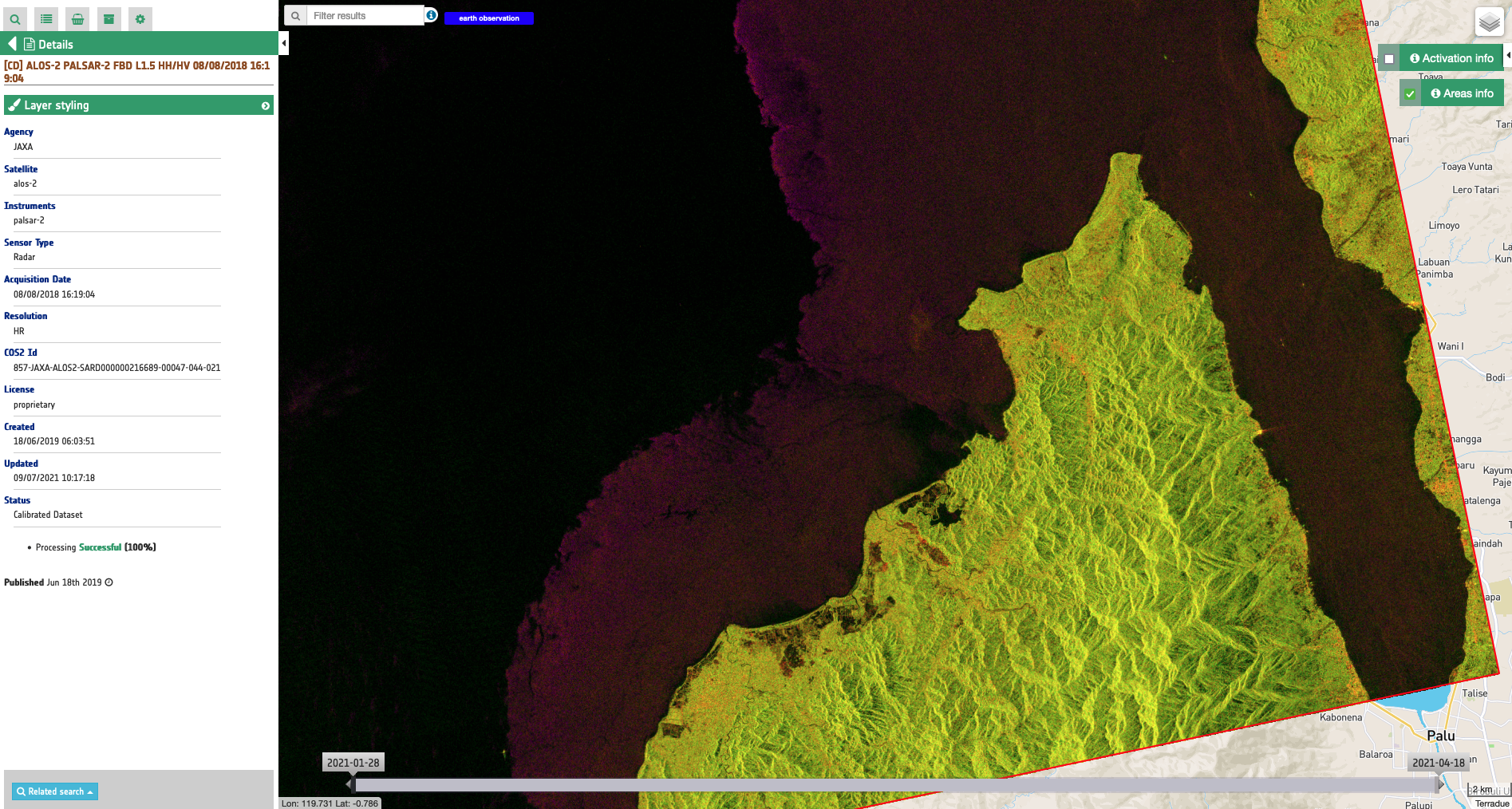
Task: Open the Related search dropdown
Action: pos(55,791)
